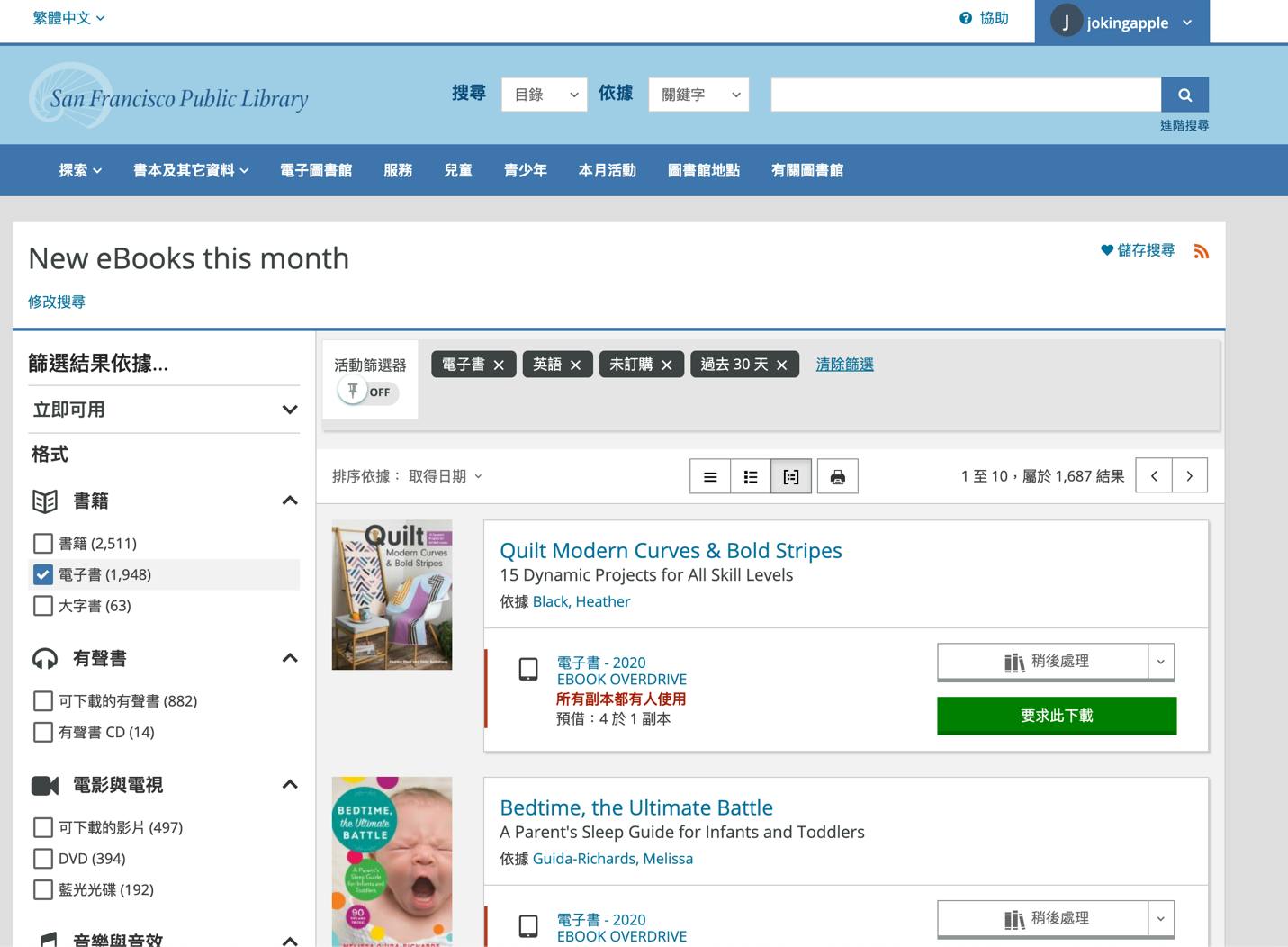Remove the 未訂購 filter chip
The image size is (1288, 947).
(667, 365)
